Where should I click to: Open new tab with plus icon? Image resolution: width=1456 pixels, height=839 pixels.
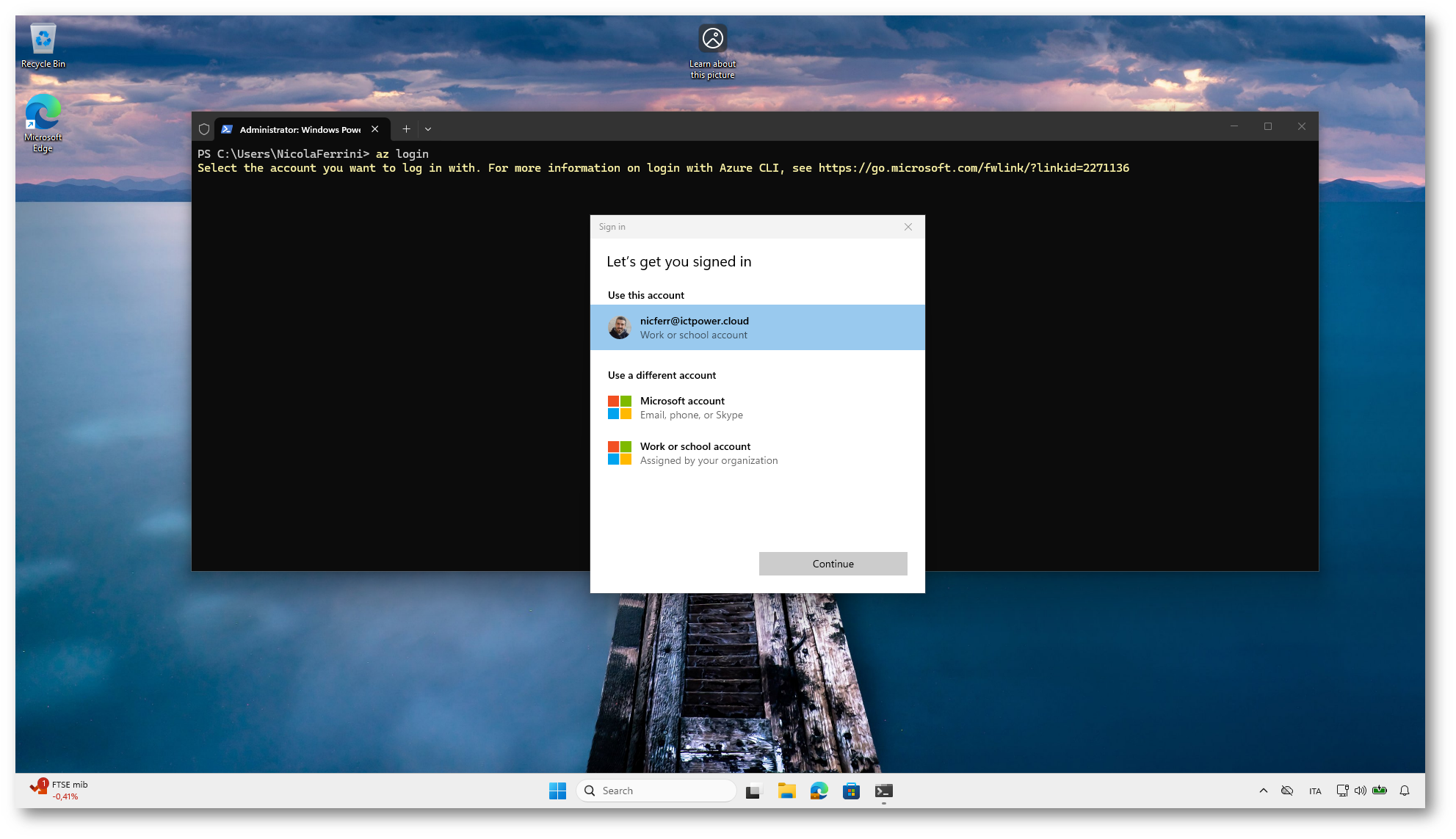point(406,129)
